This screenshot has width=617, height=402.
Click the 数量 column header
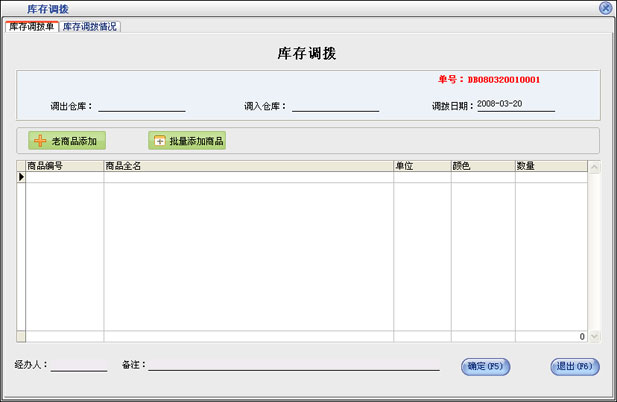[550, 166]
